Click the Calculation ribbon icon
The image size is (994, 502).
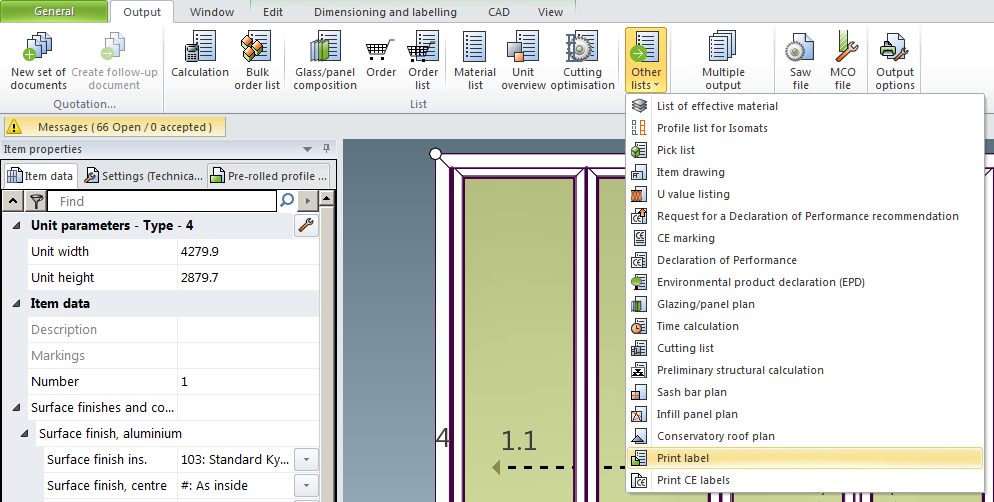[200, 59]
